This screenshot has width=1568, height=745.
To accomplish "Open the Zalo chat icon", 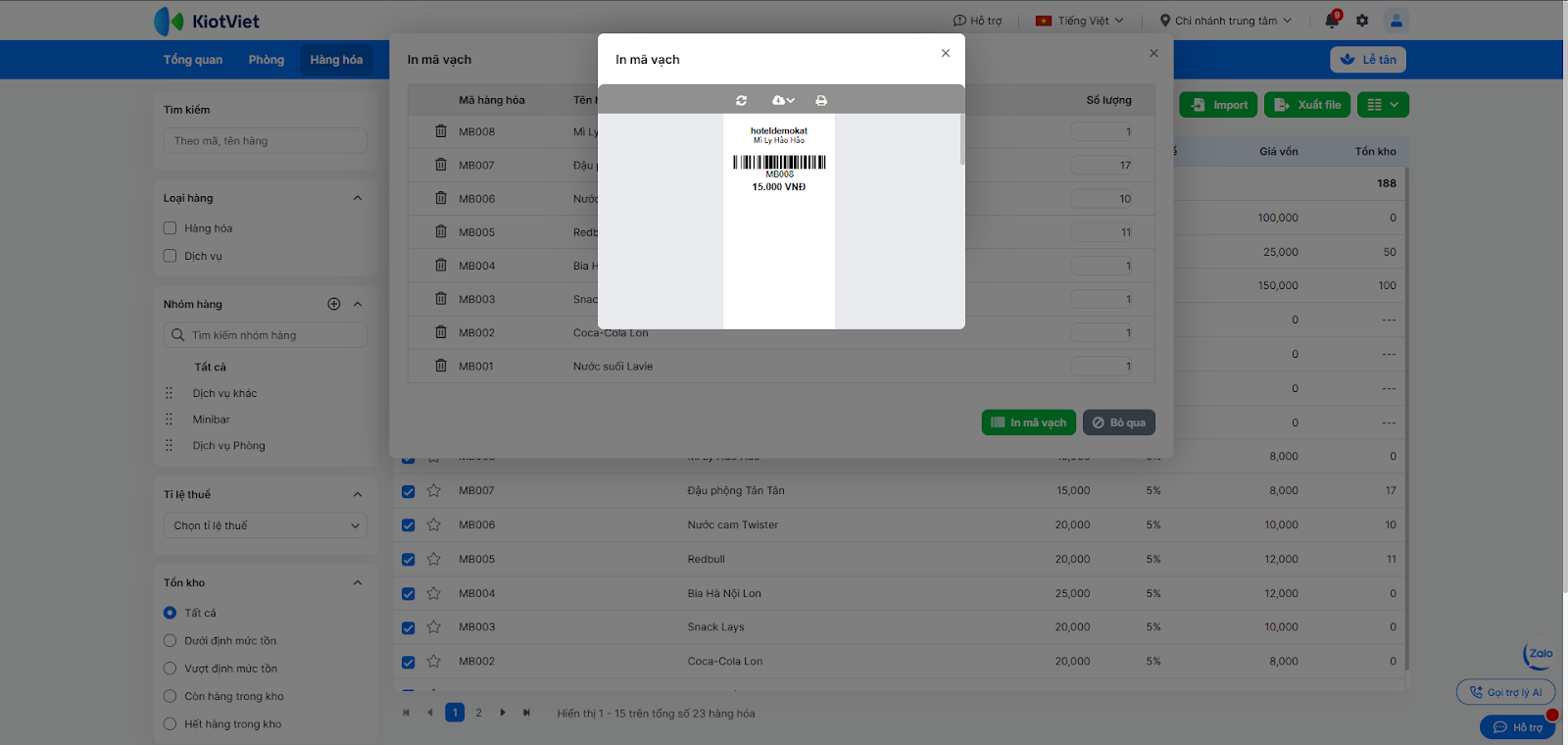I will (x=1539, y=654).
